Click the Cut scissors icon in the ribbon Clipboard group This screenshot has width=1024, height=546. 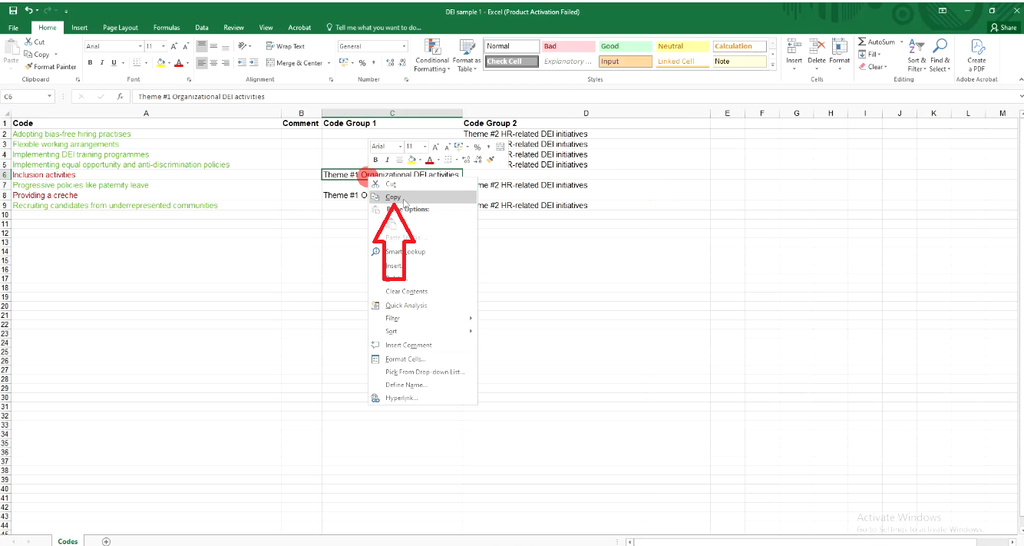[28, 42]
